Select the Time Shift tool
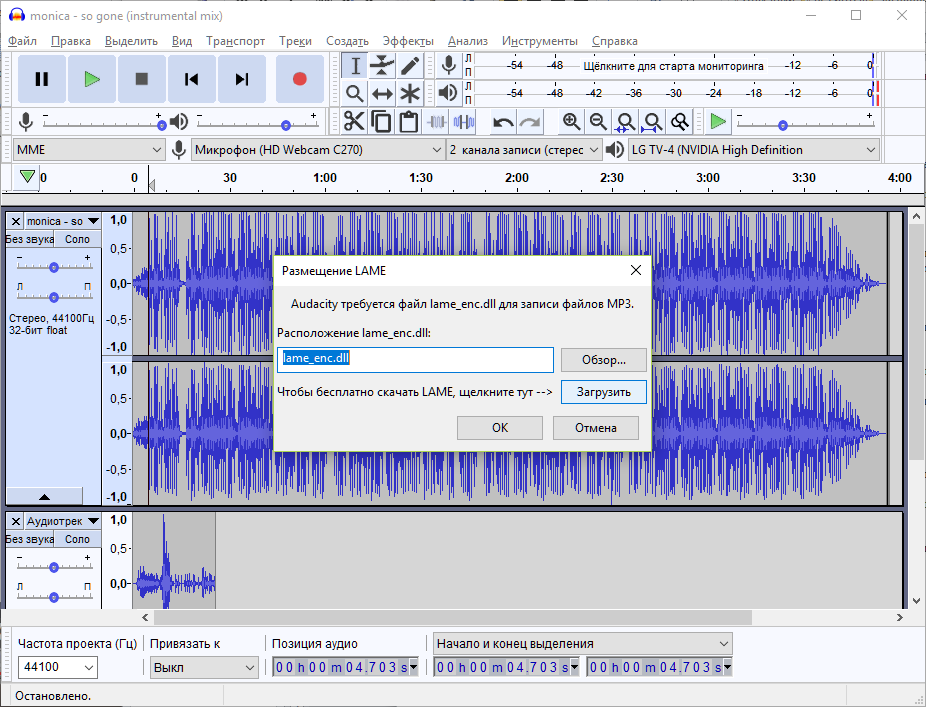926x707 pixels. (382, 93)
